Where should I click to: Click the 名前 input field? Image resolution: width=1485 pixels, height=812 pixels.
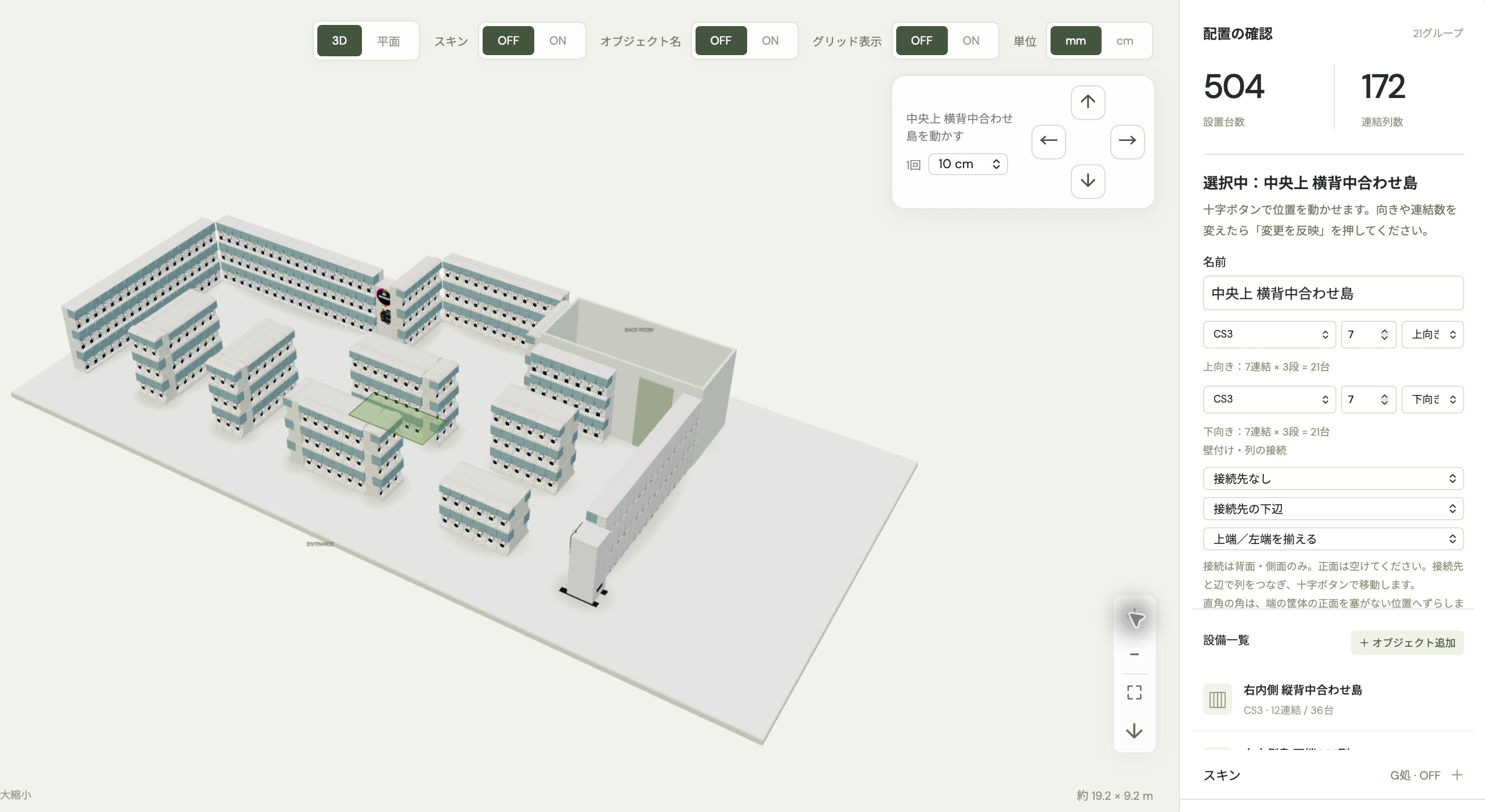click(1333, 293)
